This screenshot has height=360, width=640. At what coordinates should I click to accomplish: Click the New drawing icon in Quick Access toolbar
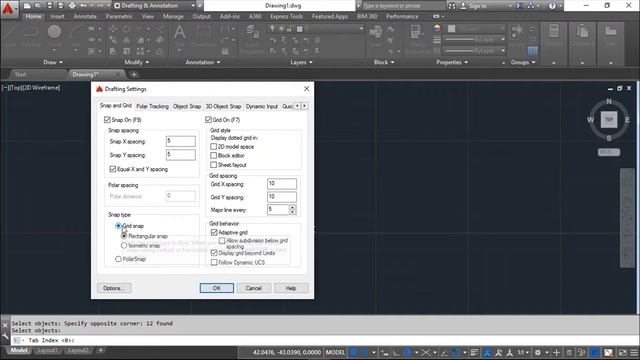tap(27, 6)
